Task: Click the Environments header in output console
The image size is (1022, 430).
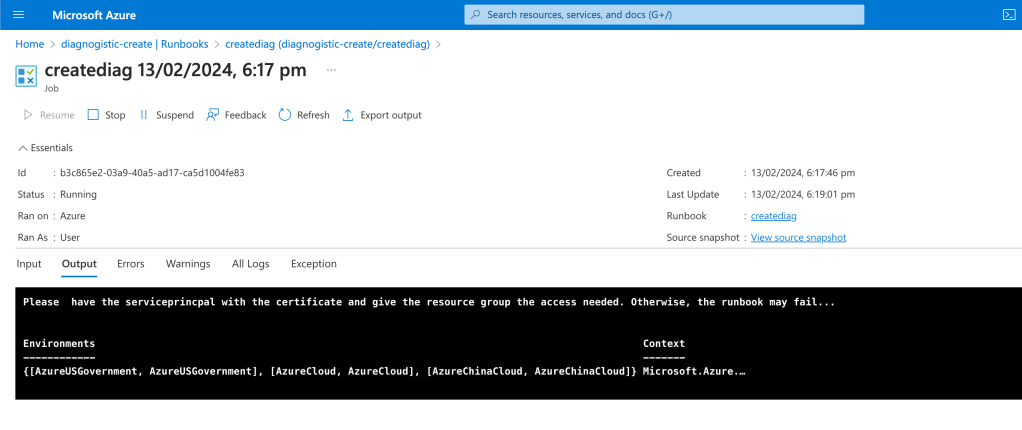Action: tap(59, 343)
